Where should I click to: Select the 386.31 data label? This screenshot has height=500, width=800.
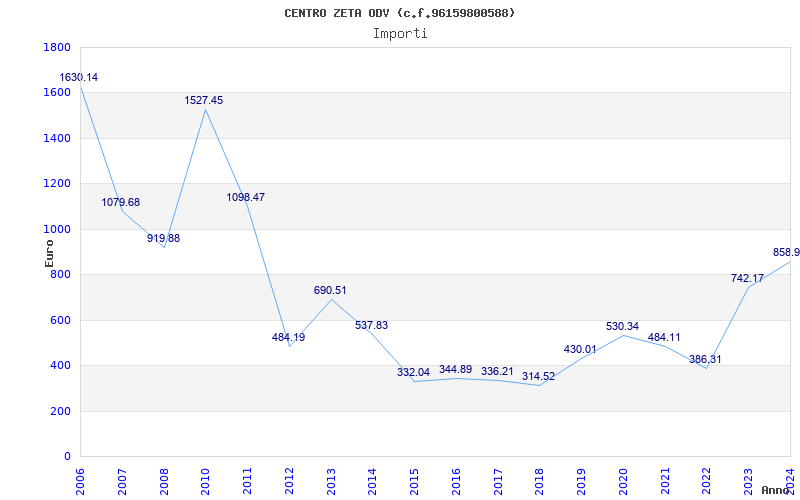click(x=706, y=360)
